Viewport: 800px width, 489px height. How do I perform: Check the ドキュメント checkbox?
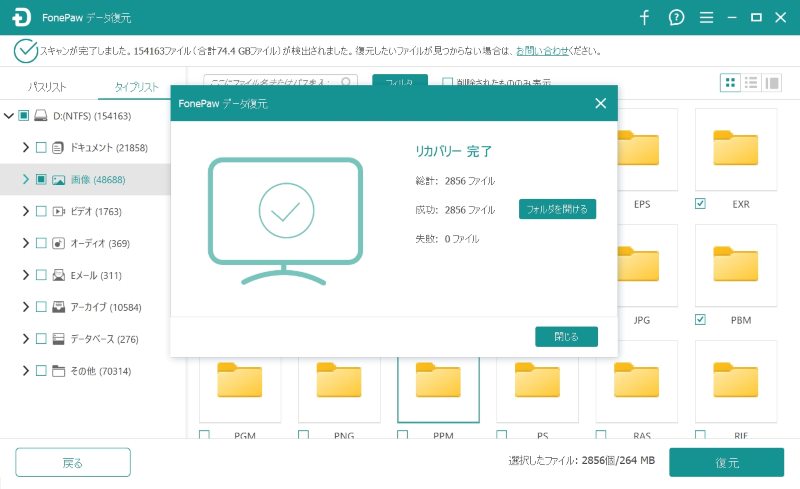point(41,148)
